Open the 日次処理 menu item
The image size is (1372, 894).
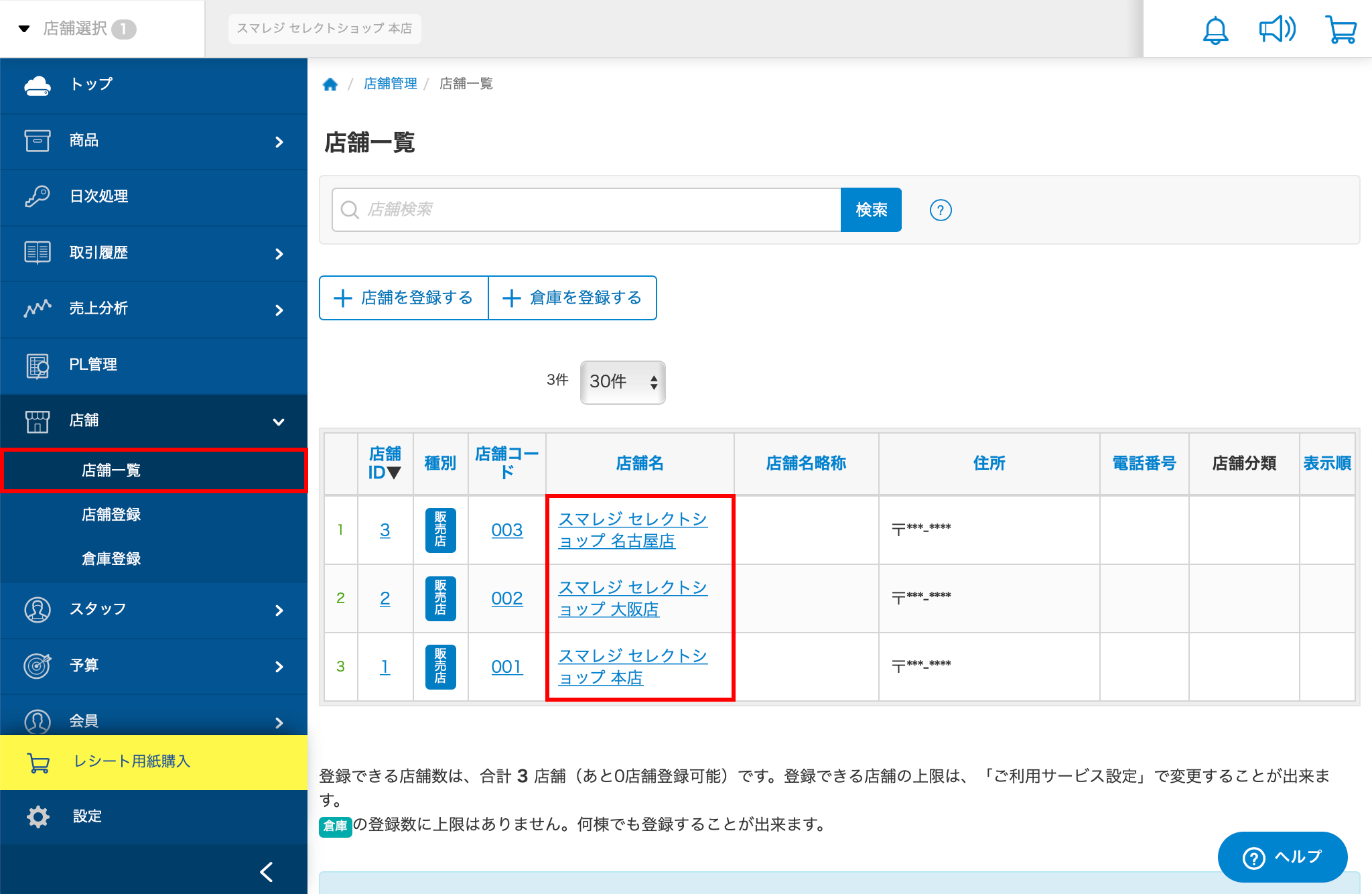pos(154,197)
